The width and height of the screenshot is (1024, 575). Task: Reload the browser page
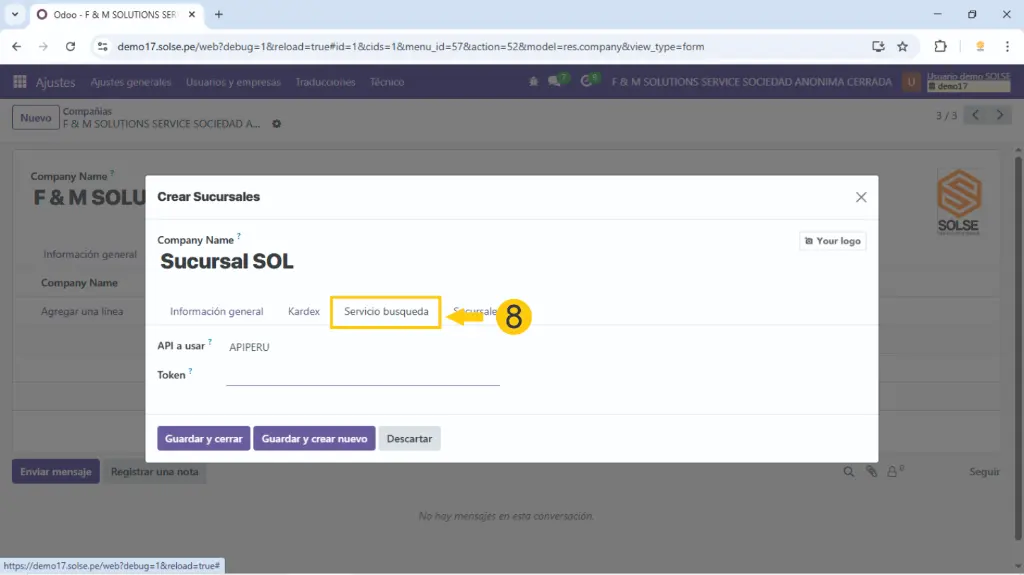(70, 46)
